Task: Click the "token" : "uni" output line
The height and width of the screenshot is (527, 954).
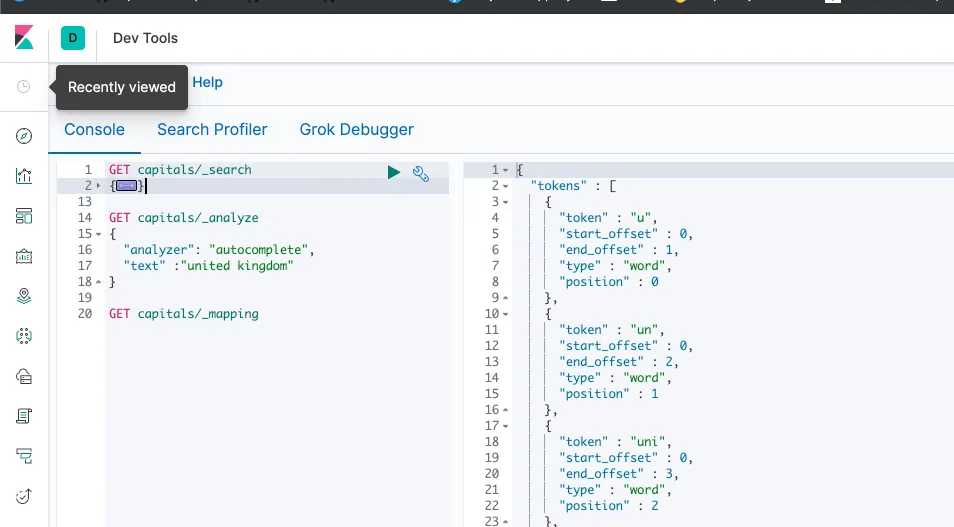Action: [x=615, y=442]
